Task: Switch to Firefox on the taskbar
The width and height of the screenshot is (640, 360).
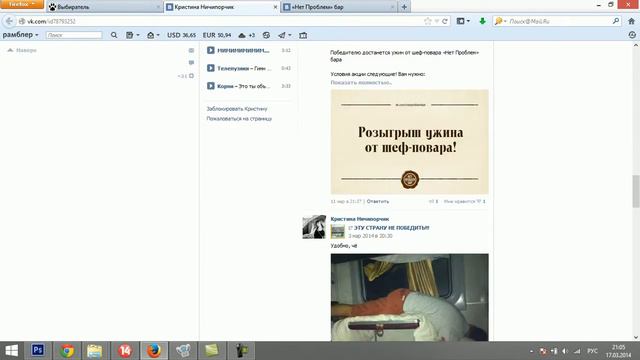Action: 154,351
